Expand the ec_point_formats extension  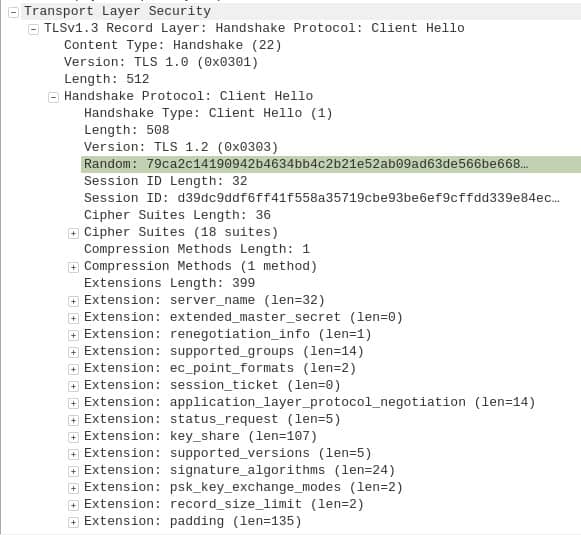[x=73, y=369]
